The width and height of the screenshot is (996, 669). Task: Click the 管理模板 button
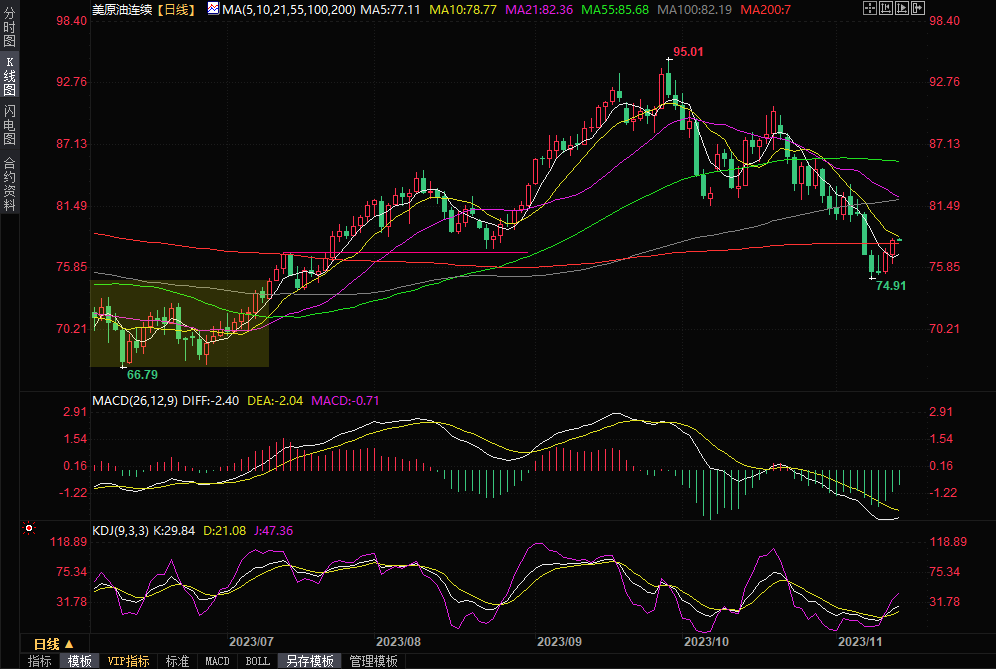click(373, 661)
